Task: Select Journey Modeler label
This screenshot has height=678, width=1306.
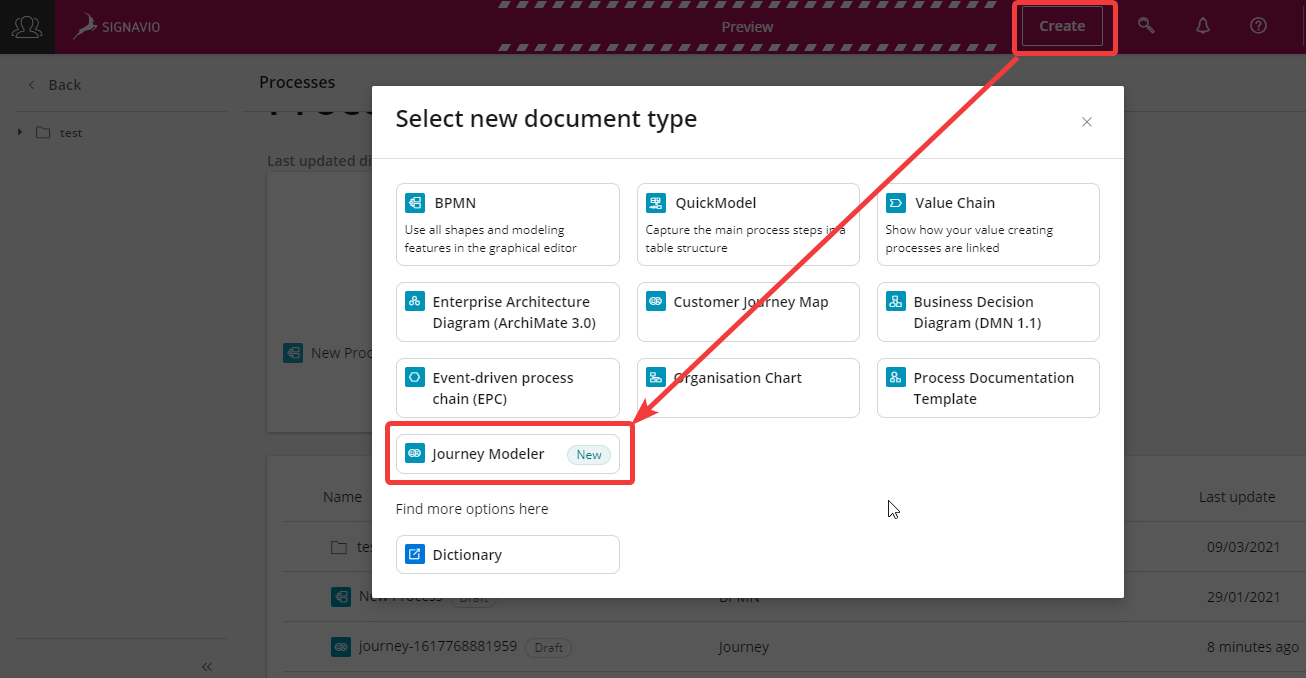Action: tap(488, 454)
